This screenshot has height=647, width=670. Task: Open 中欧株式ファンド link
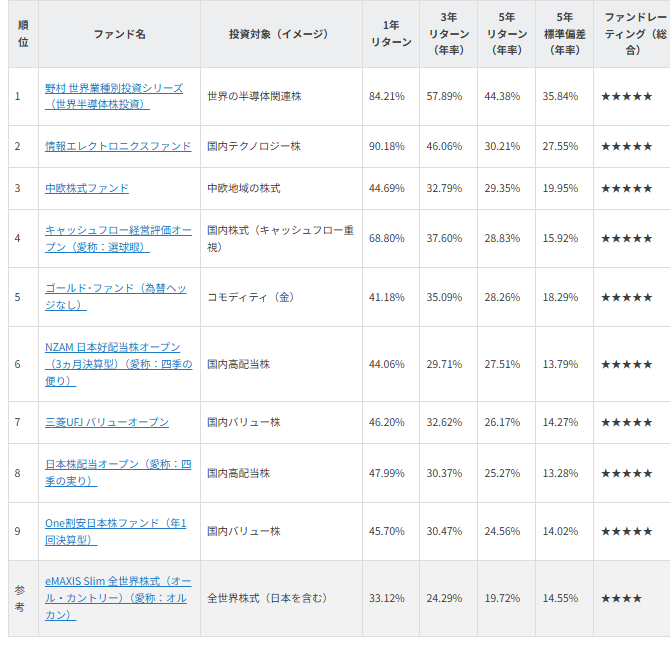click(x=87, y=188)
